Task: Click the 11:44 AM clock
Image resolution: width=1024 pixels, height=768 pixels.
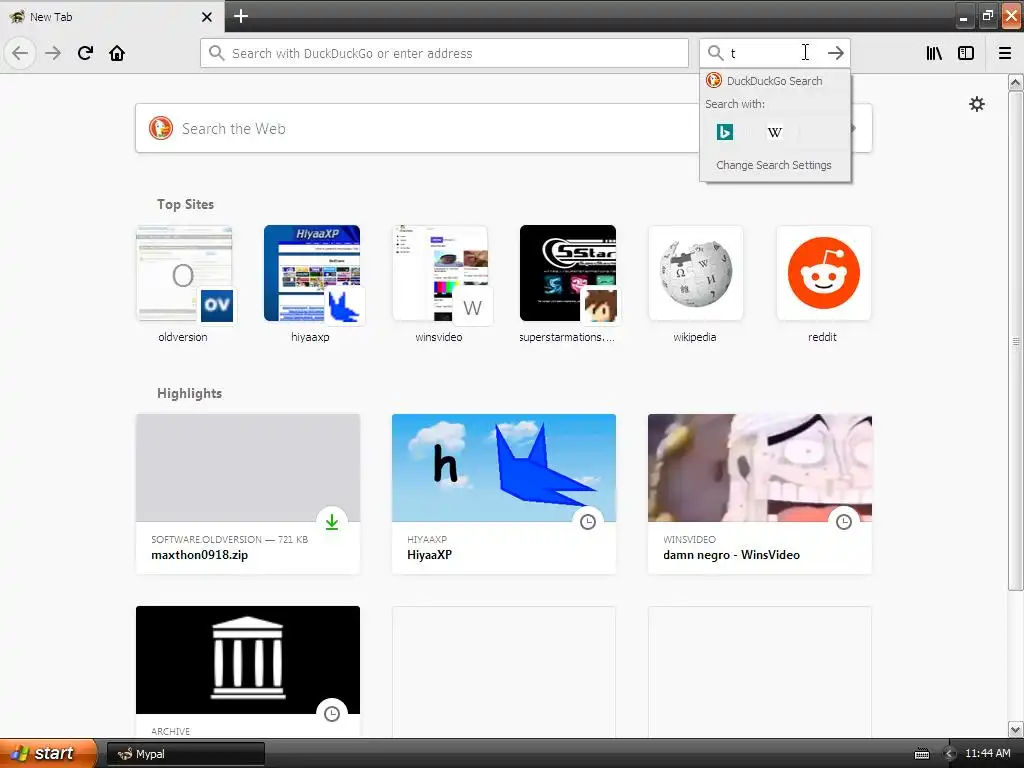Action: 987,754
